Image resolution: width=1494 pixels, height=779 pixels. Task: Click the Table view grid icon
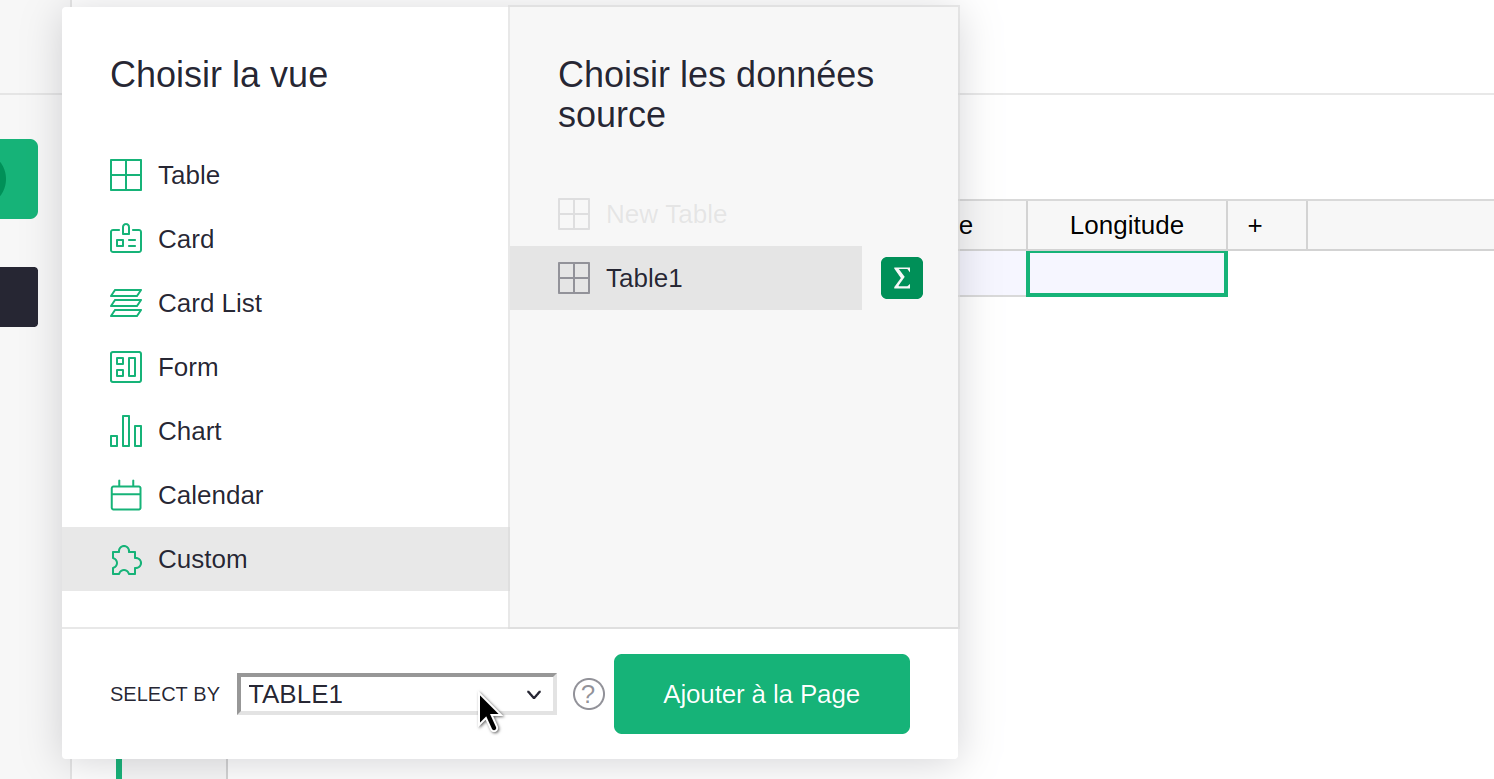[x=126, y=175]
